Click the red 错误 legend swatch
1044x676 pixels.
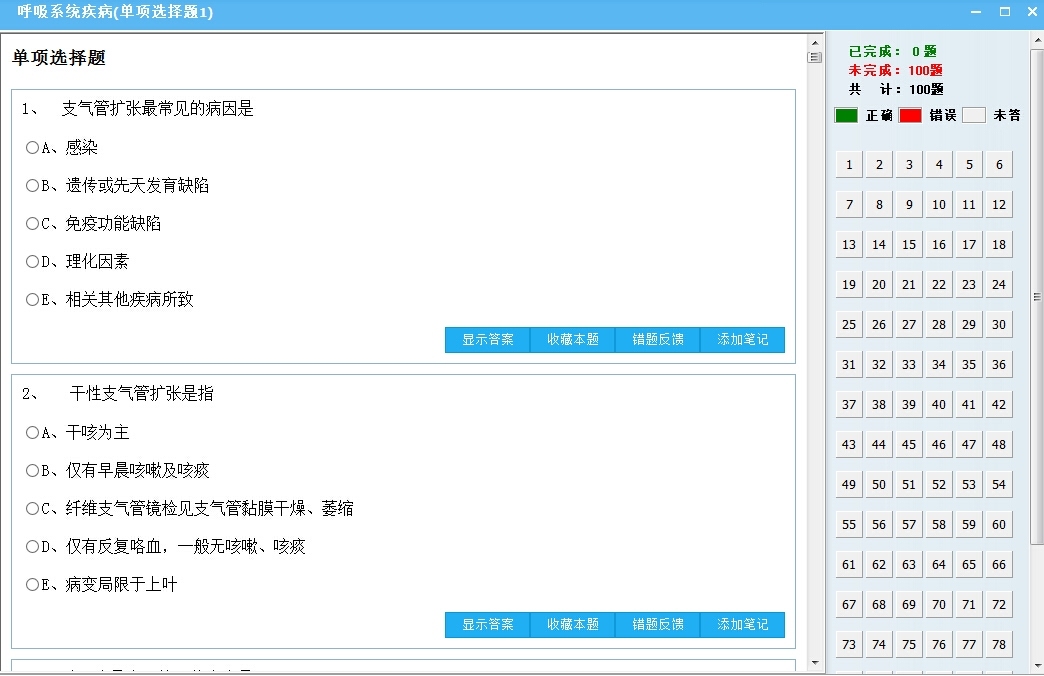911,115
